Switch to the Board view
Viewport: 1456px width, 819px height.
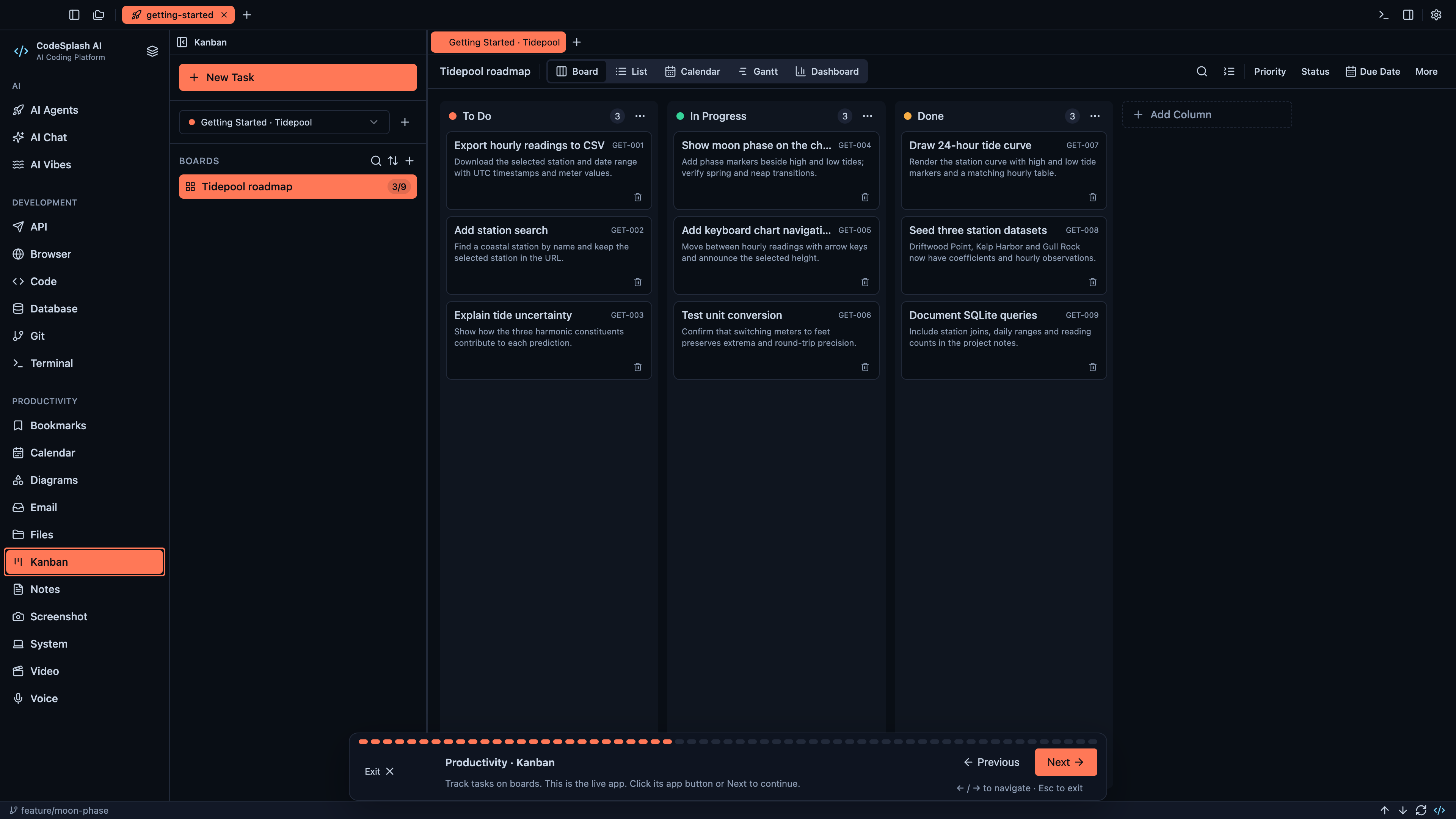[576, 71]
